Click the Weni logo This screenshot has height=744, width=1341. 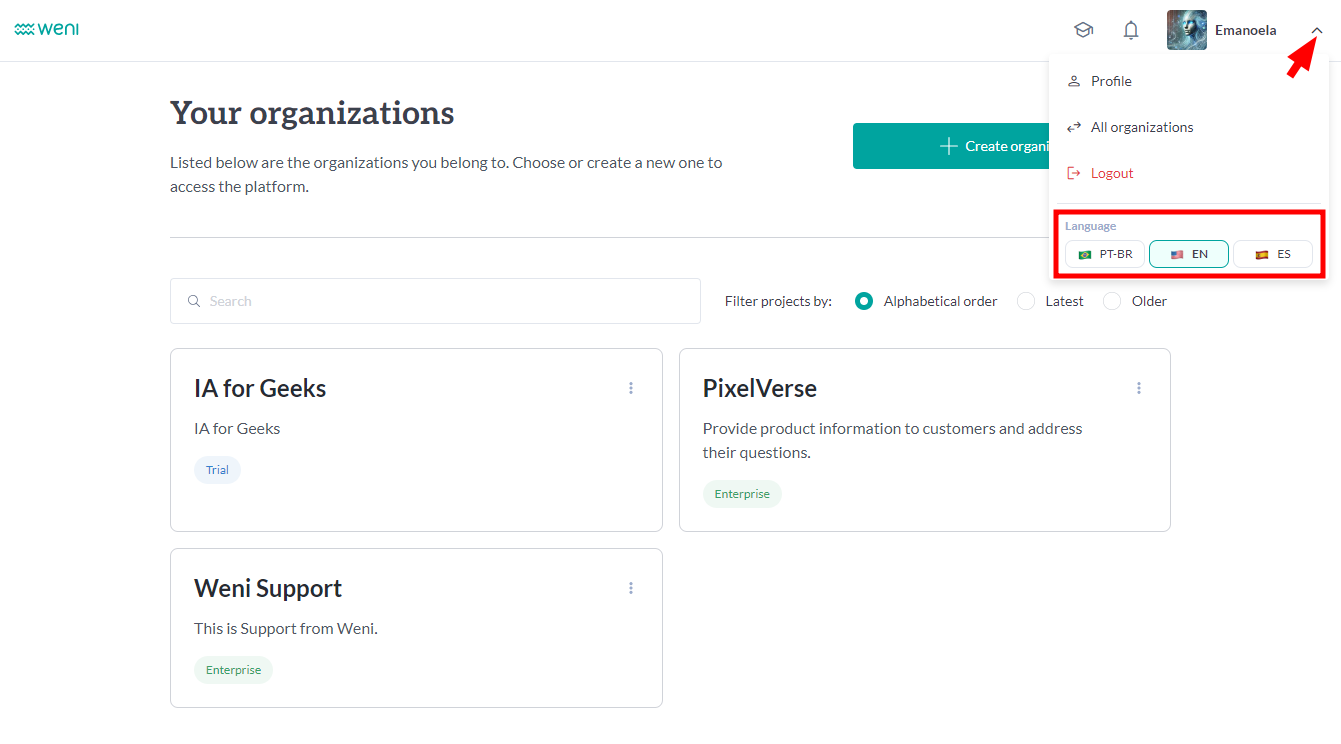(x=47, y=30)
